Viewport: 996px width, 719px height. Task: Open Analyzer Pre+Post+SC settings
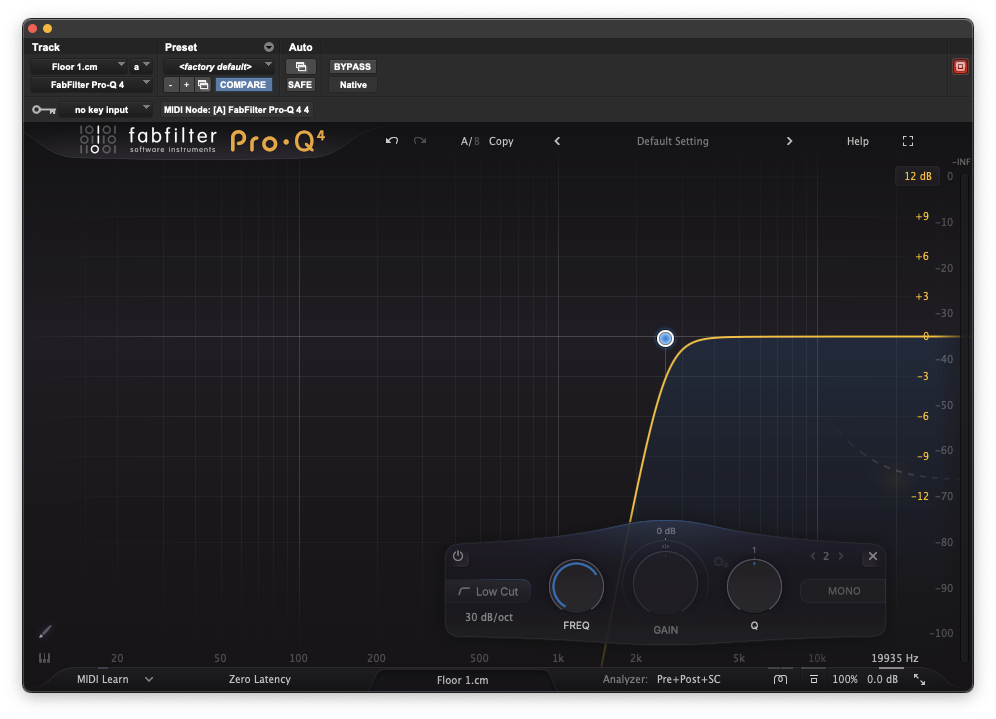click(689, 679)
